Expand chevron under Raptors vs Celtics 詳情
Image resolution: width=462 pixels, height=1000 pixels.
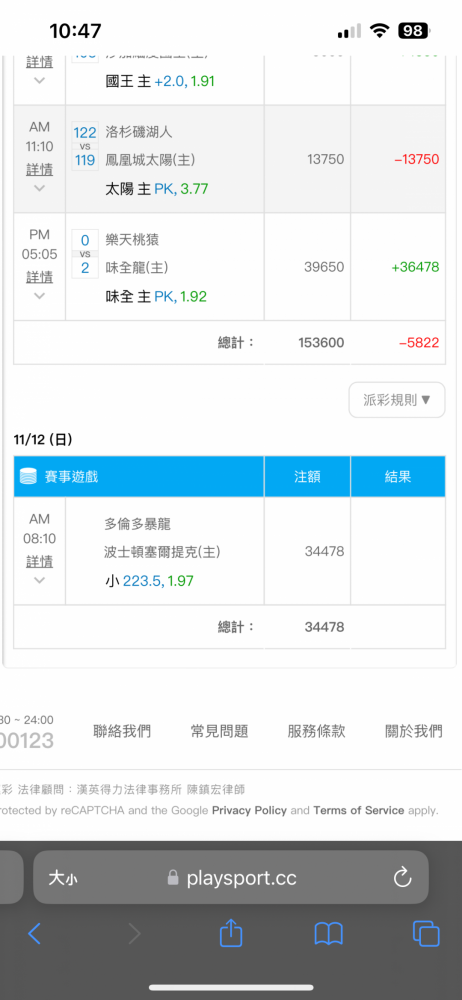pos(40,580)
